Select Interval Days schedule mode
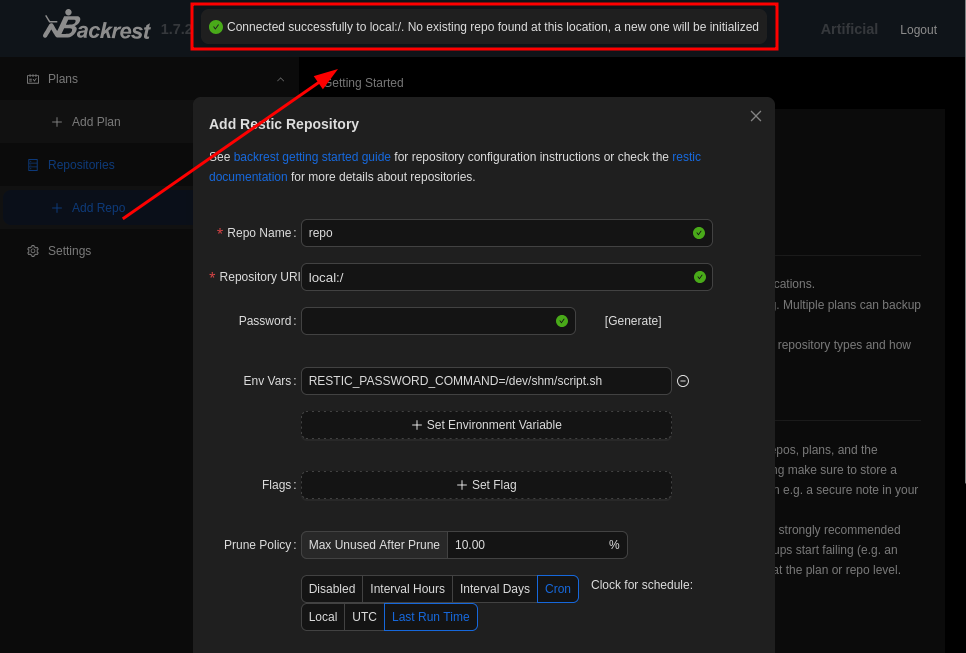Screen dimensions: 966x653 494,589
